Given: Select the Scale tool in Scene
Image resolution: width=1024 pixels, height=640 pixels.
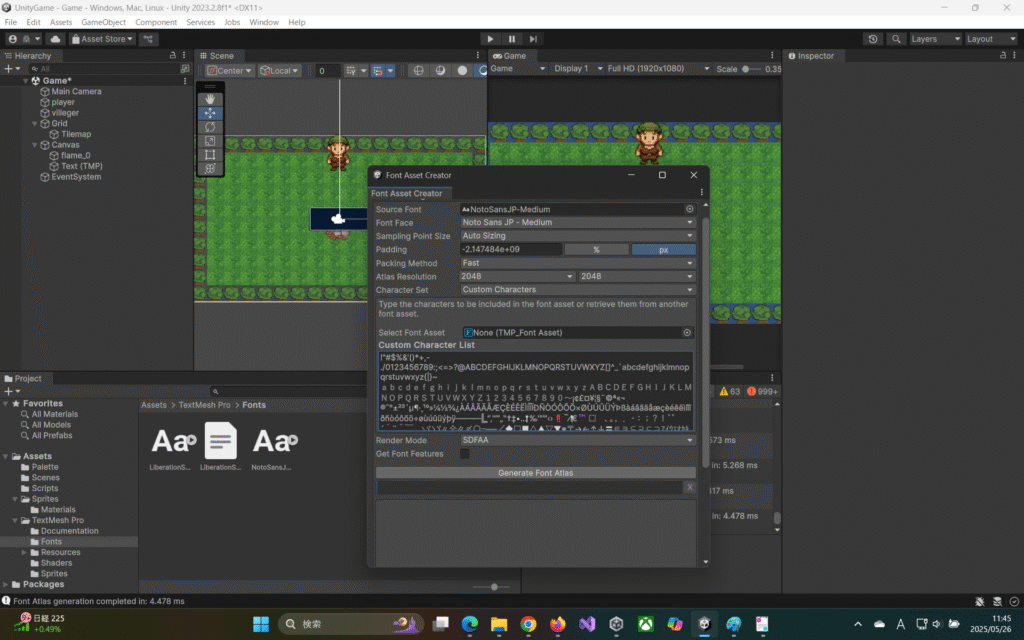Looking at the screenshot, I should pos(210,141).
